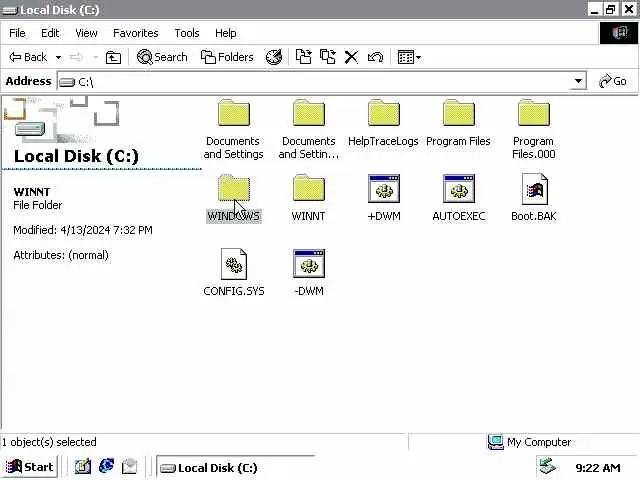Select the HelpTraceLogs folder
The width and height of the screenshot is (640, 480).
point(383,123)
